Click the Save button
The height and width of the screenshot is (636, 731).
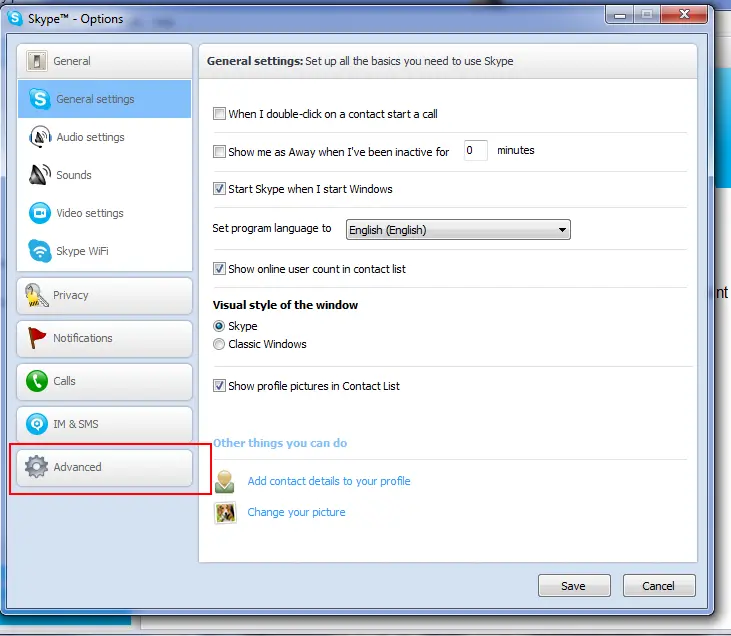(574, 586)
